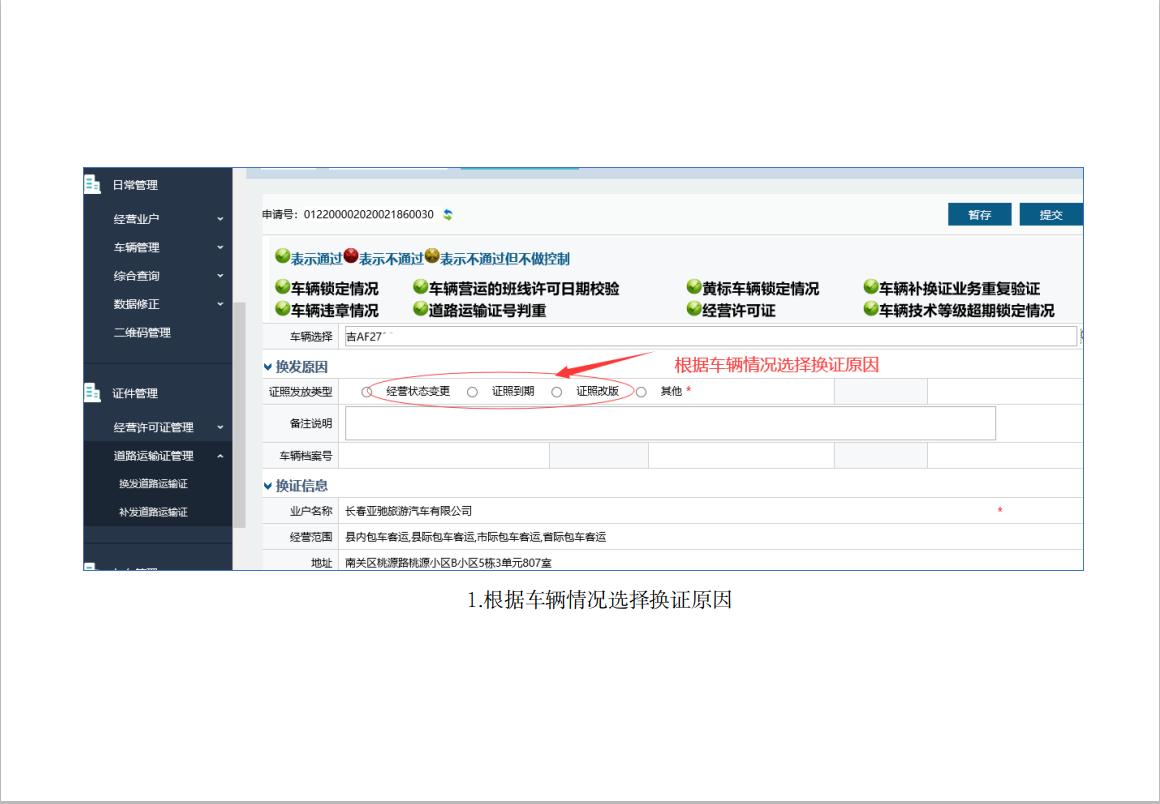1160x804 pixels.
Task: Open the 日常管理 menu heading
Action: coord(135,185)
